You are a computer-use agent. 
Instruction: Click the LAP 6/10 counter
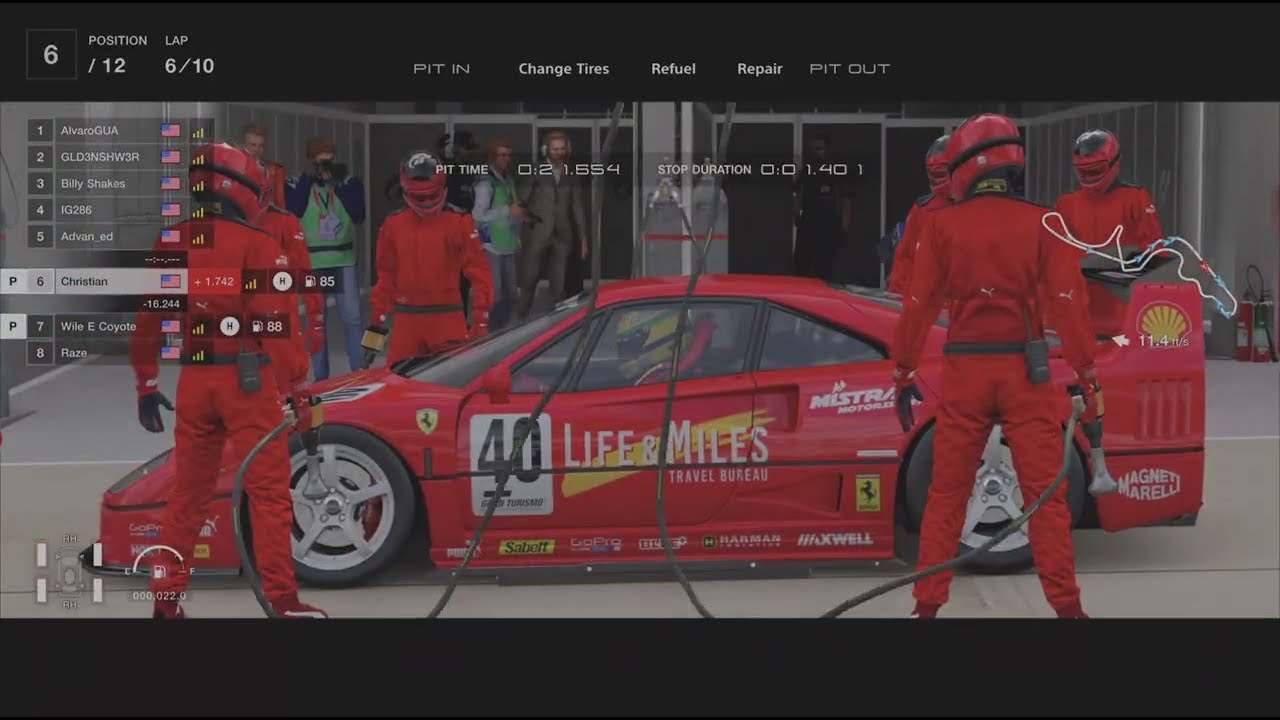pos(189,57)
